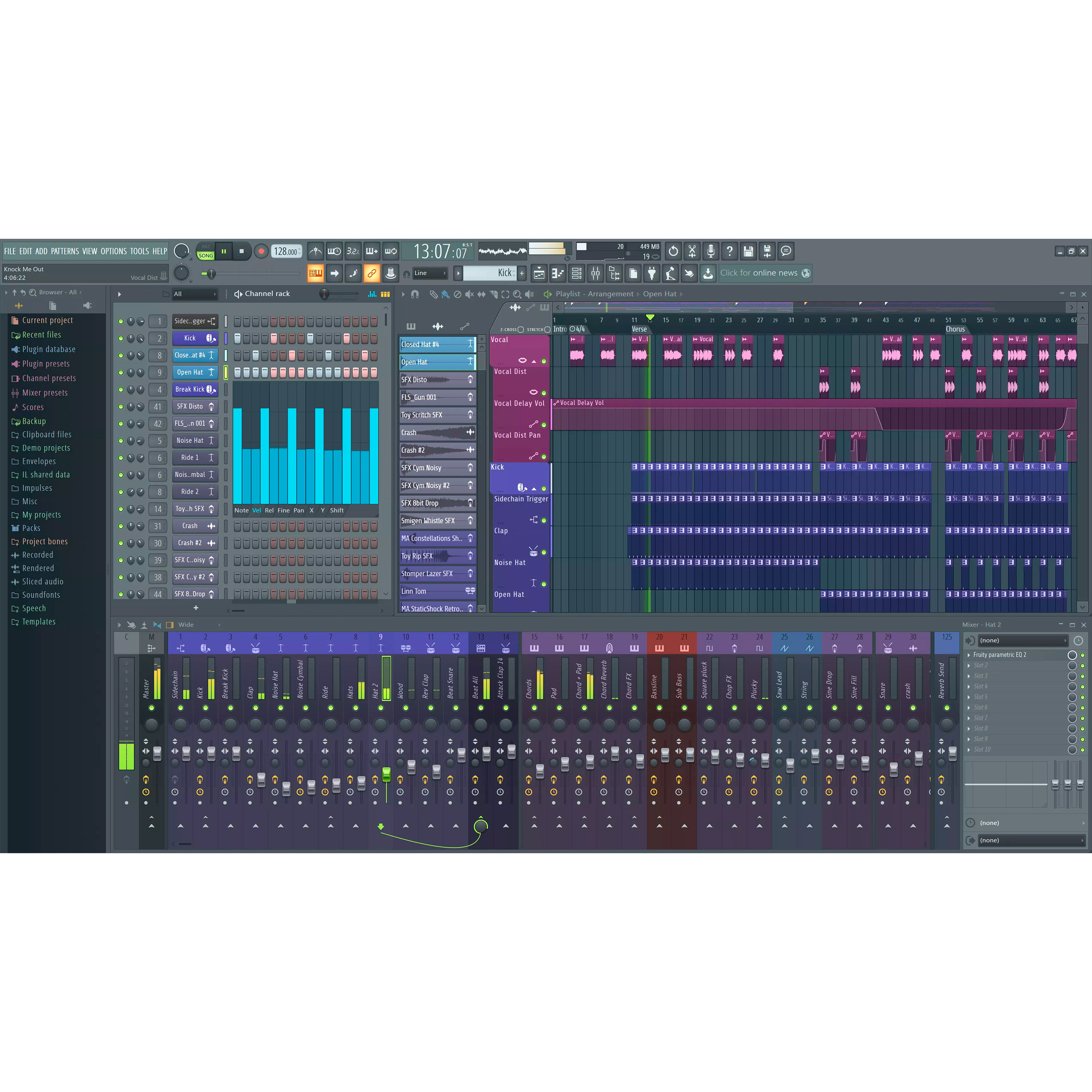Mute the Break Kick channel
Viewport: 1092px width, 1092px height.
(x=120, y=389)
